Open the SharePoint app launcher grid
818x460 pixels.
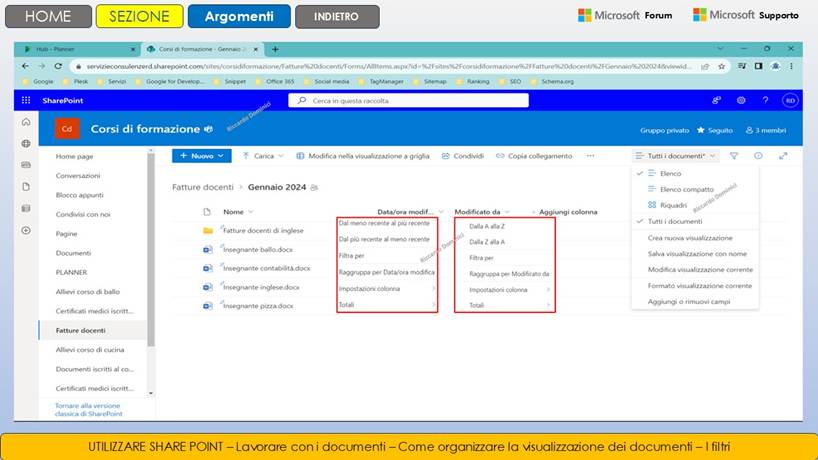pos(26,100)
